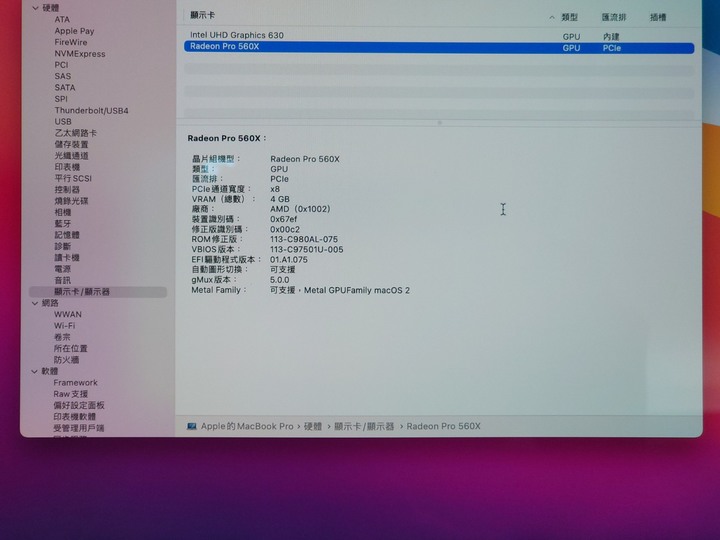The image size is (720, 540).
Task: Select ATA in the hardware list
Action: [x=62, y=19]
